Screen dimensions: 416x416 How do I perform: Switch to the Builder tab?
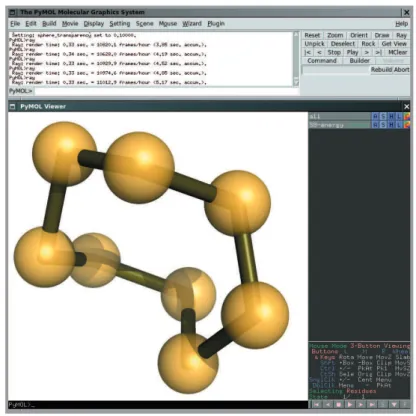[359, 61]
